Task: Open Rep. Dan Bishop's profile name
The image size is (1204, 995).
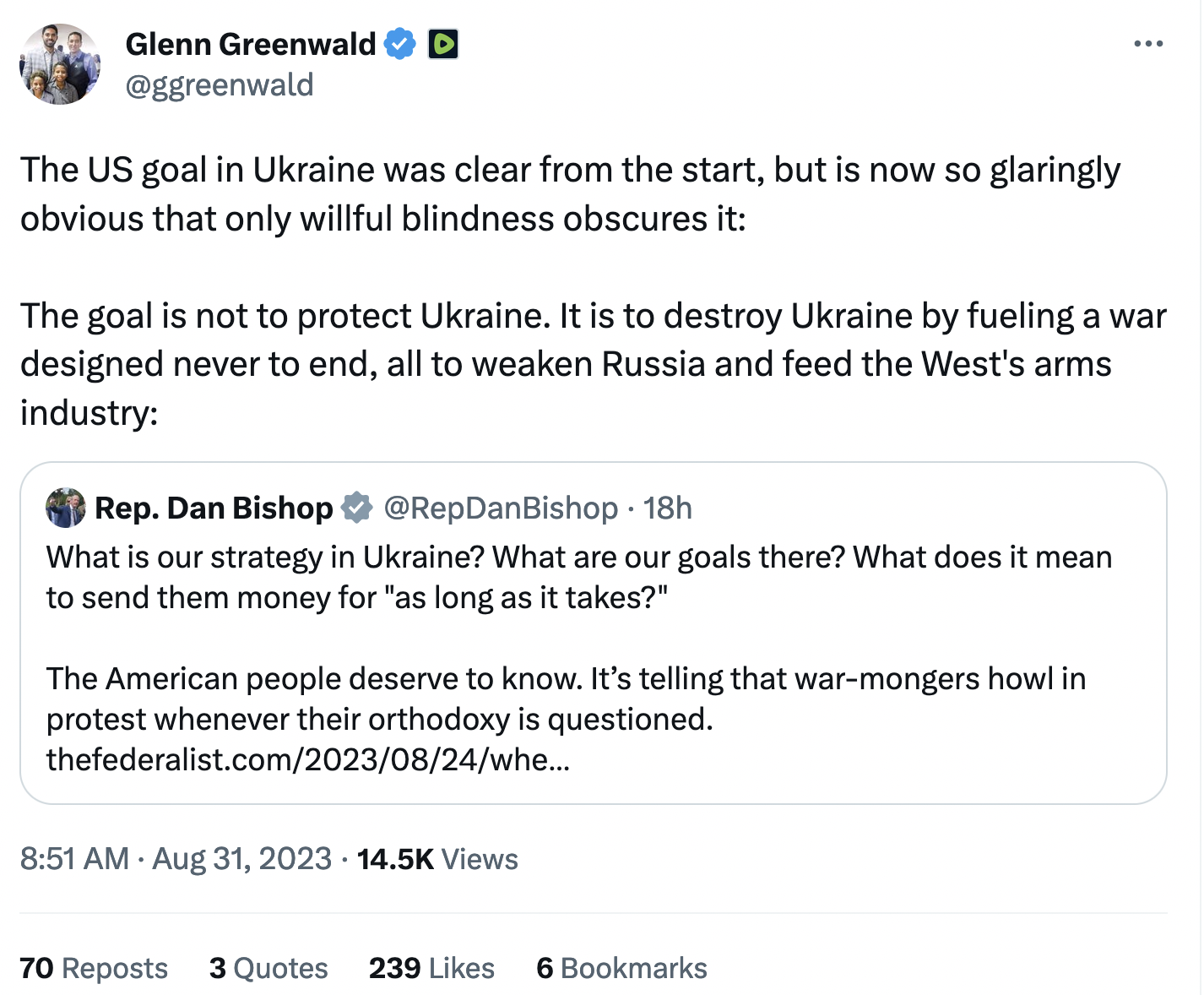Action: click(x=214, y=508)
